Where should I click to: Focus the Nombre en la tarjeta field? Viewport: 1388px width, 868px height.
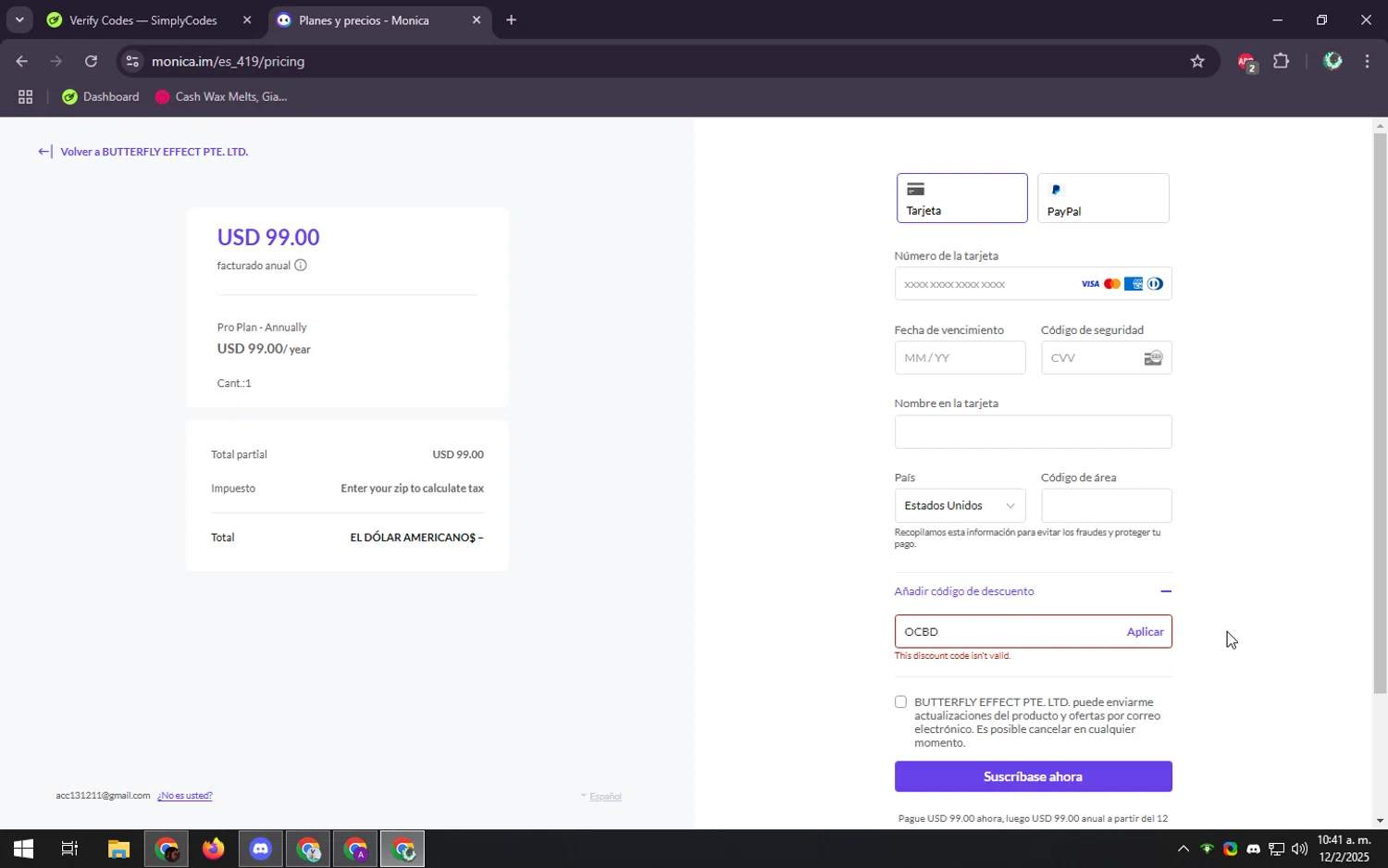(1033, 432)
